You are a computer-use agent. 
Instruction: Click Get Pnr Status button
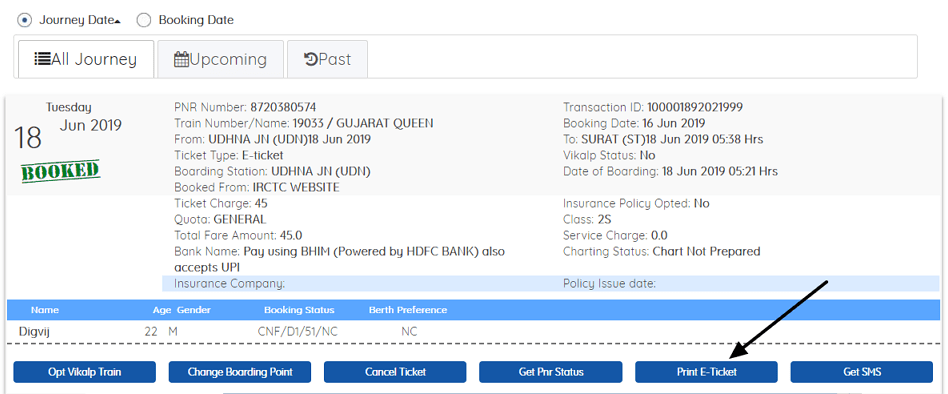tap(551, 372)
